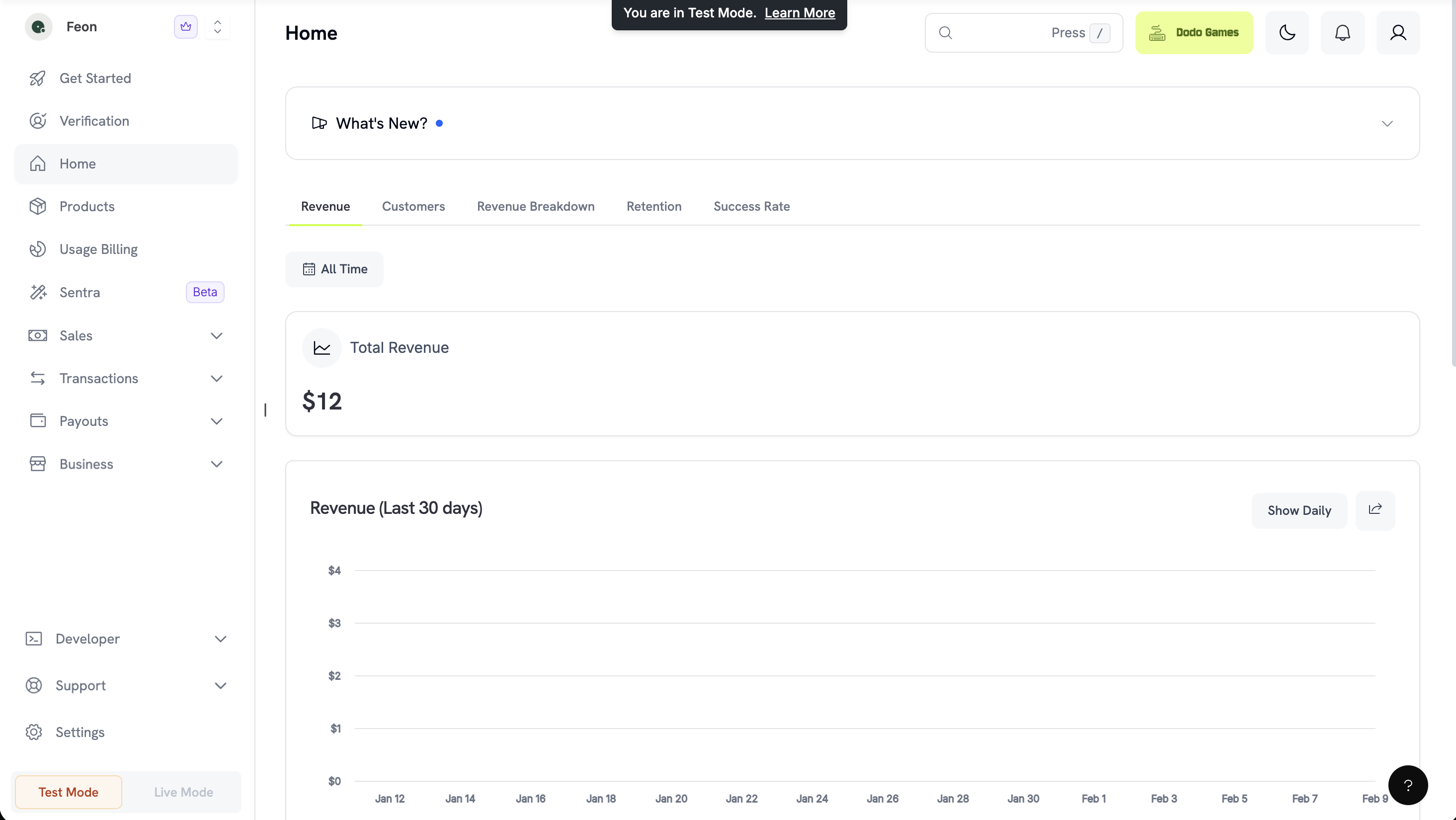
Task: Open the Total Revenue chart icon
Action: coord(322,347)
